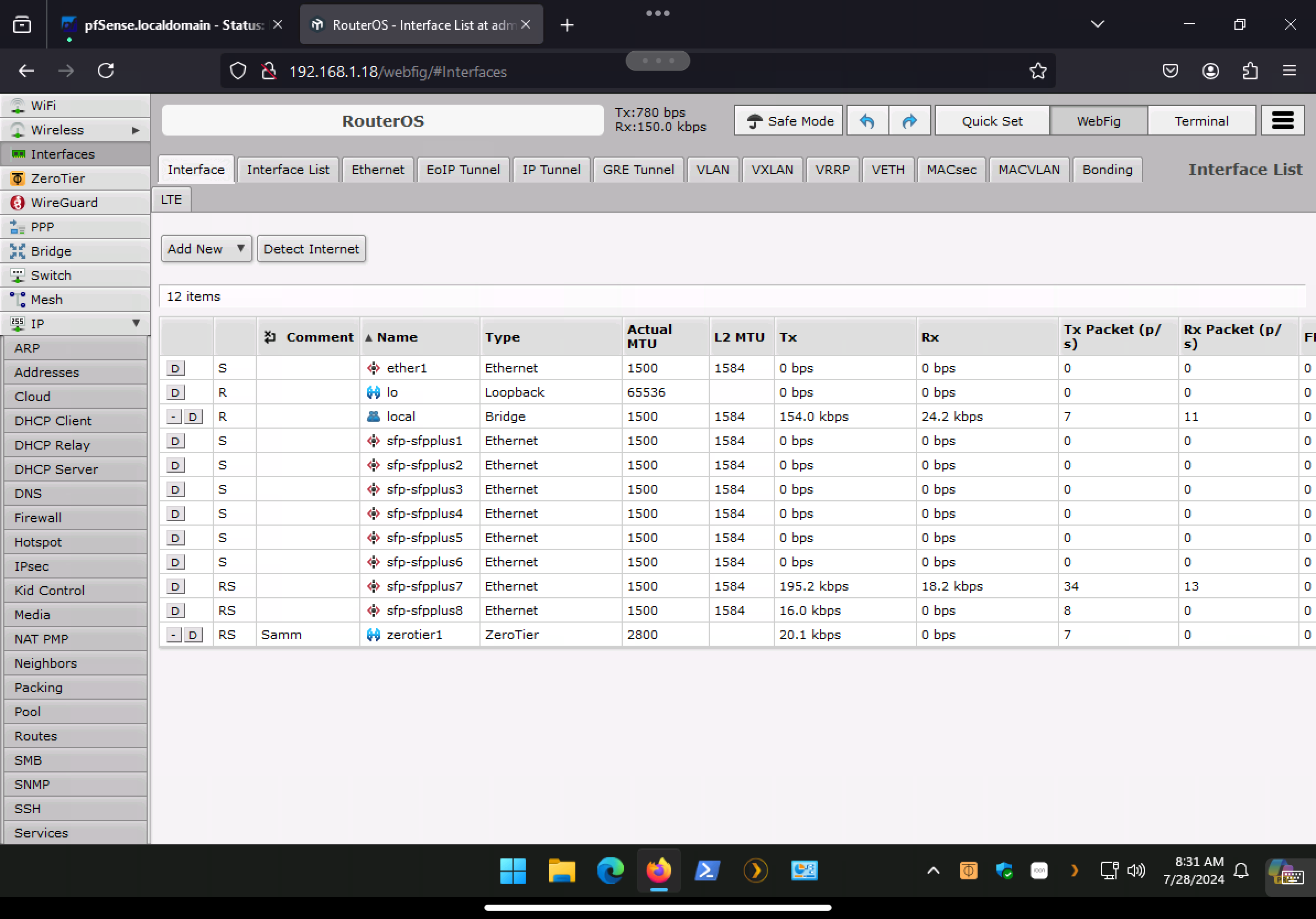Image resolution: width=1316 pixels, height=919 pixels.
Task: Launch PowerShell from the taskbar
Action: [x=707, y=871]
